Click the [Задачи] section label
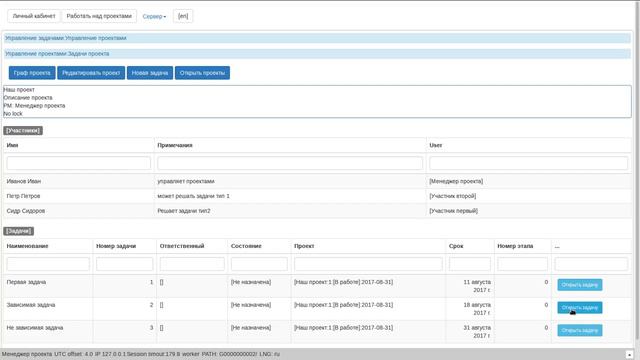Image resolution: width=640 pixels, height=360 pixels. [18, 231]
